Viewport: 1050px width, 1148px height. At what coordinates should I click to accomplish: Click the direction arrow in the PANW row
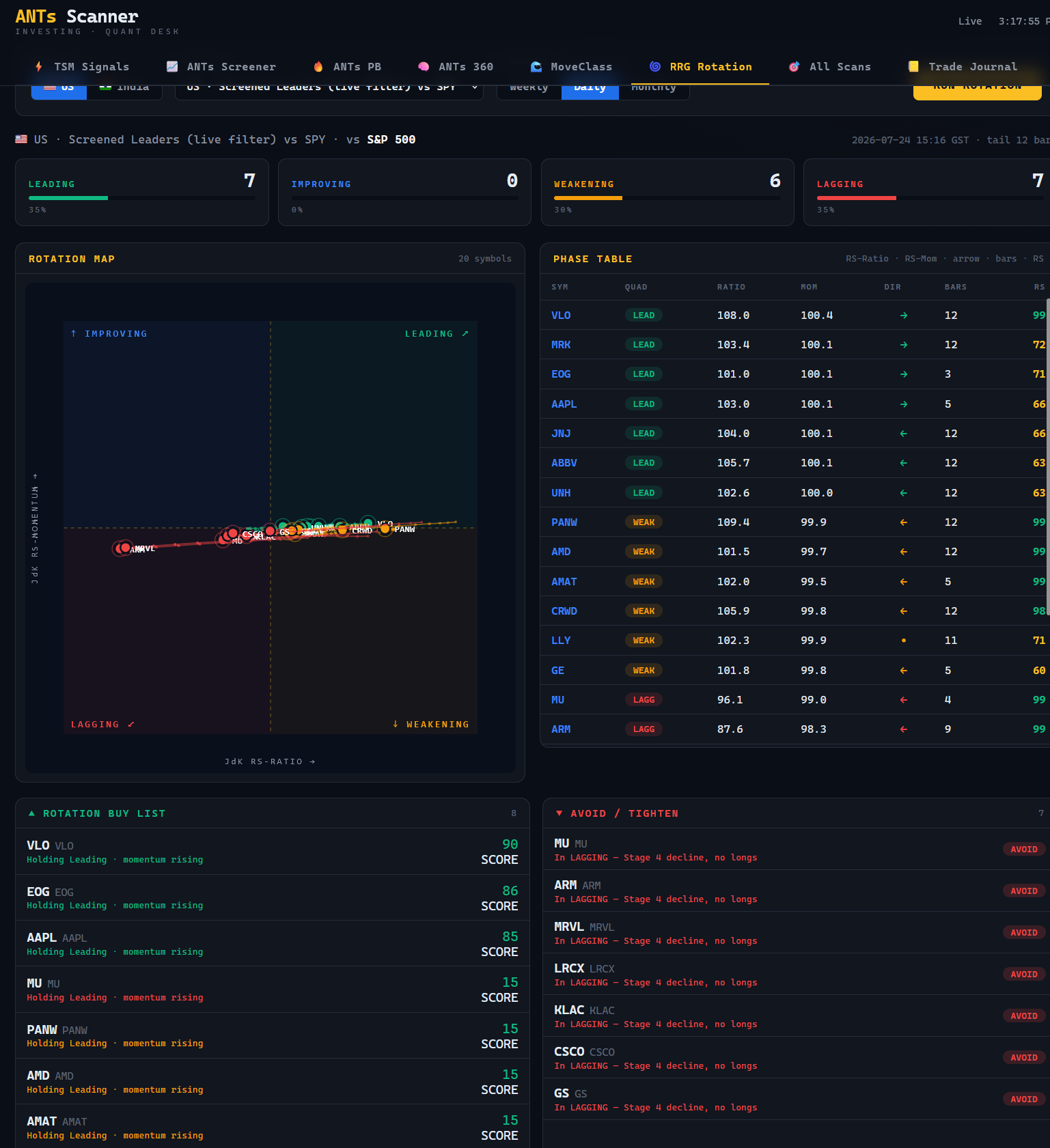click(x=904, y=522)
